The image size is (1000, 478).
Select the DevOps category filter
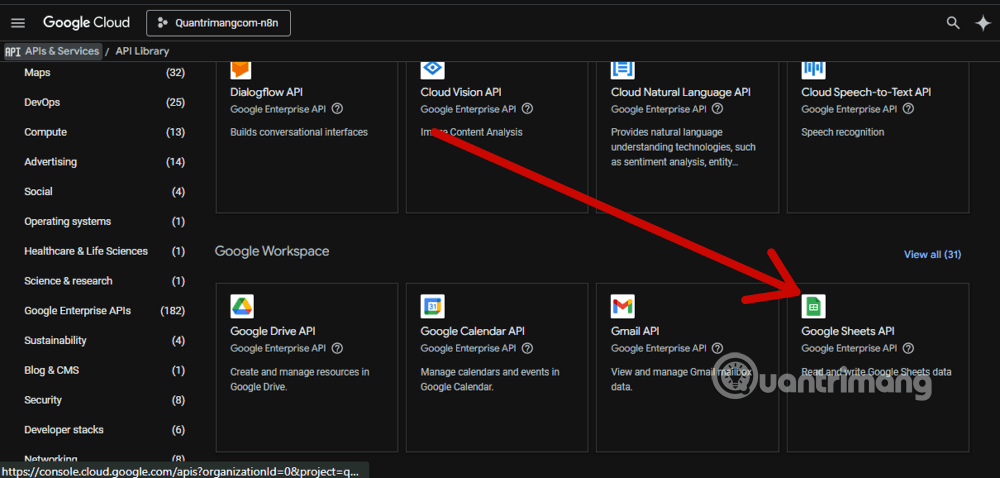point(42,102)
